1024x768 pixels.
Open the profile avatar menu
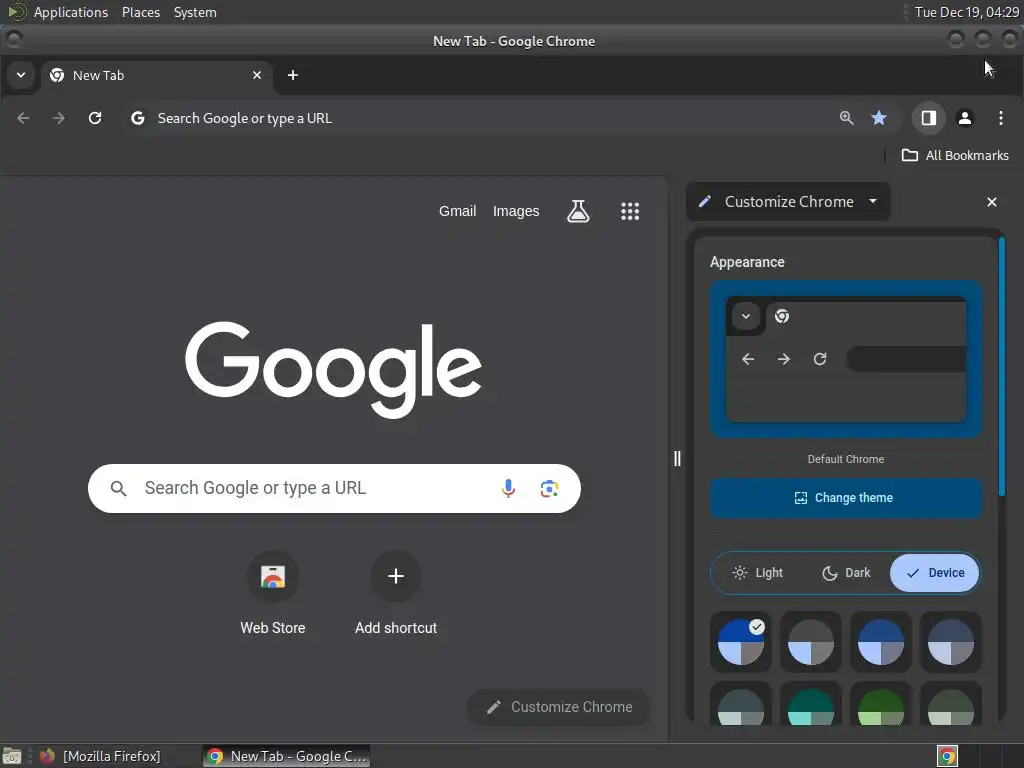coord(965,118)
